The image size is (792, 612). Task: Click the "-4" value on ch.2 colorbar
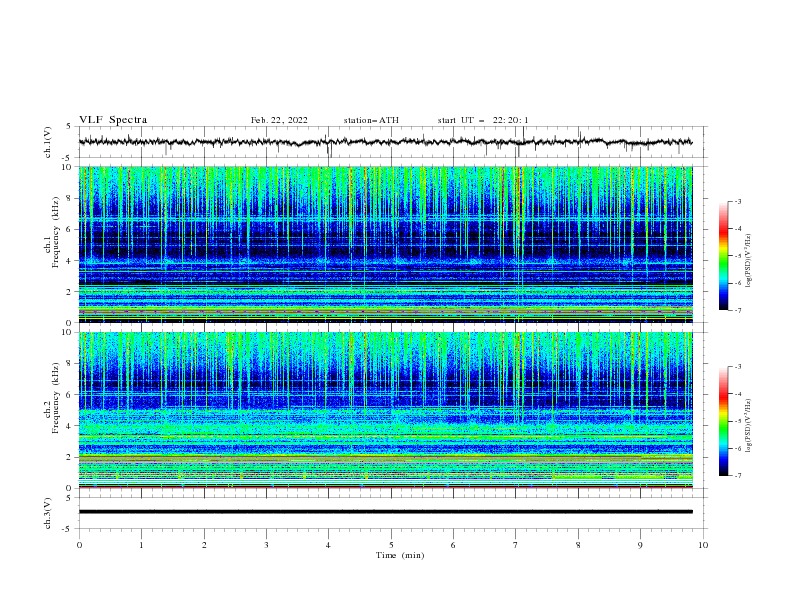pyautogui.click(x=738, y=394)
